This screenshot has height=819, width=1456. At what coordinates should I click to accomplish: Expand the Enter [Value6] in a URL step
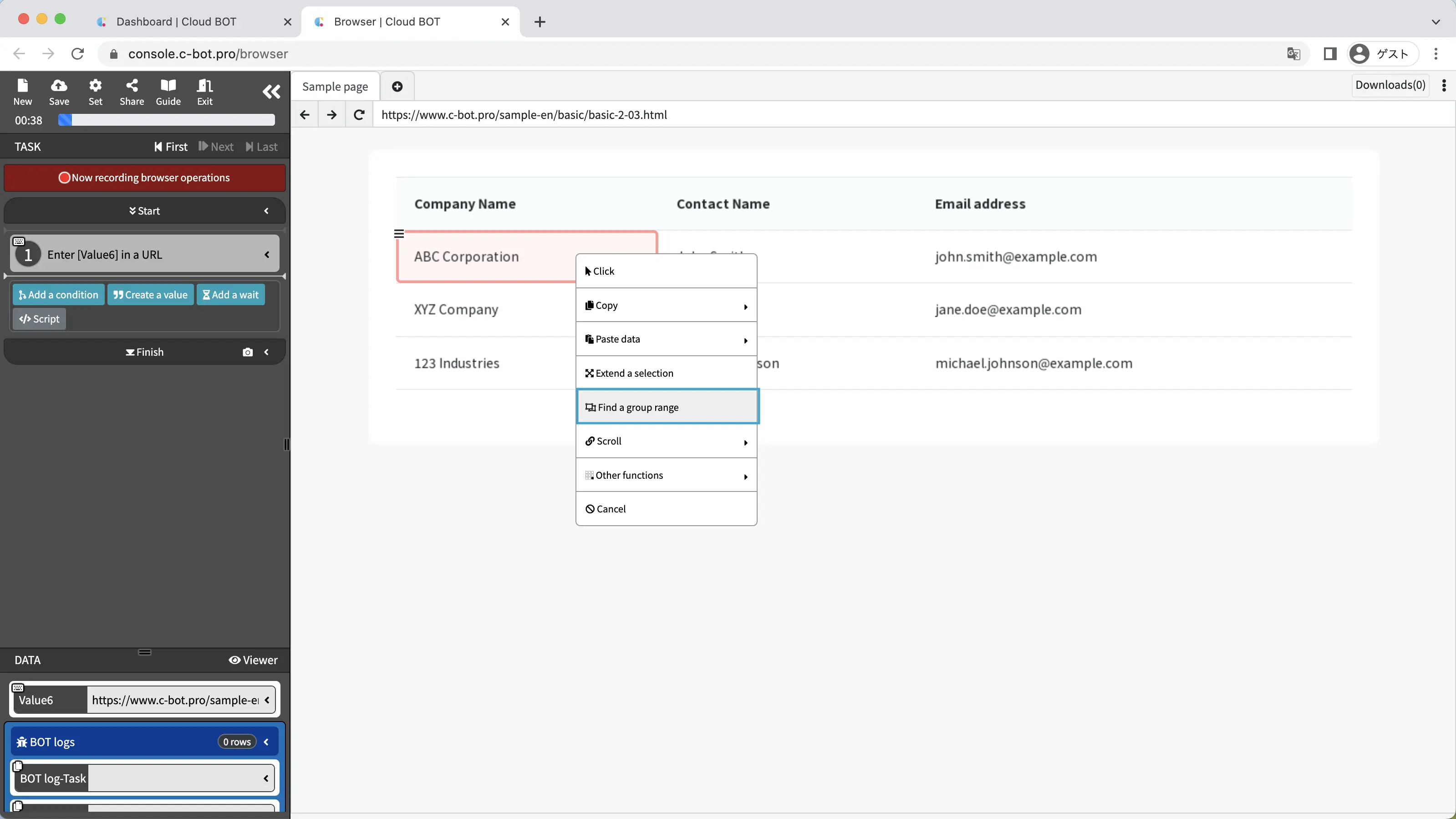[x=266, y=254]
